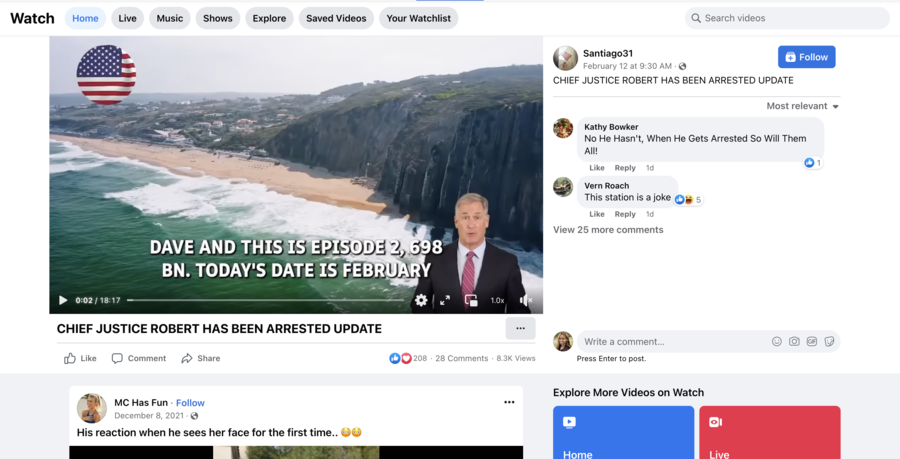This screenshot has width=900, height=459.
Task: Open Vern Roach's profile name
Action: (607, 186)
